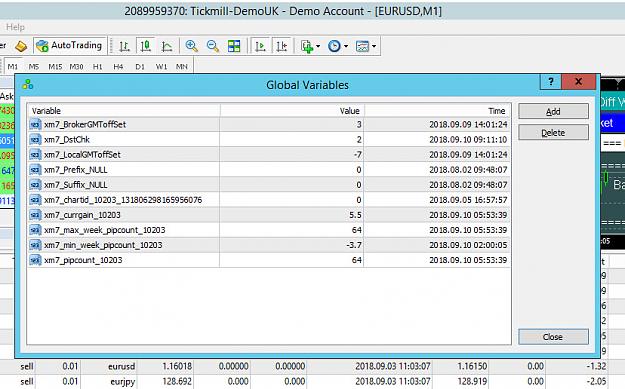The width and height of the screenshot is (625, 389).
Task: Click profit -1.32 in eurusd trade row
Action: pos(596,366)
